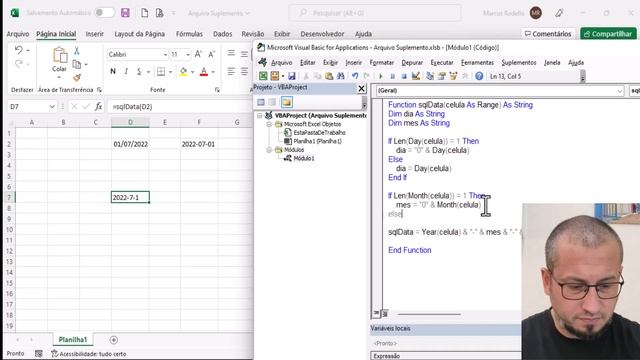
Task: Click the formula bar showing =sqlData(D2)
Action: [180, 107]
